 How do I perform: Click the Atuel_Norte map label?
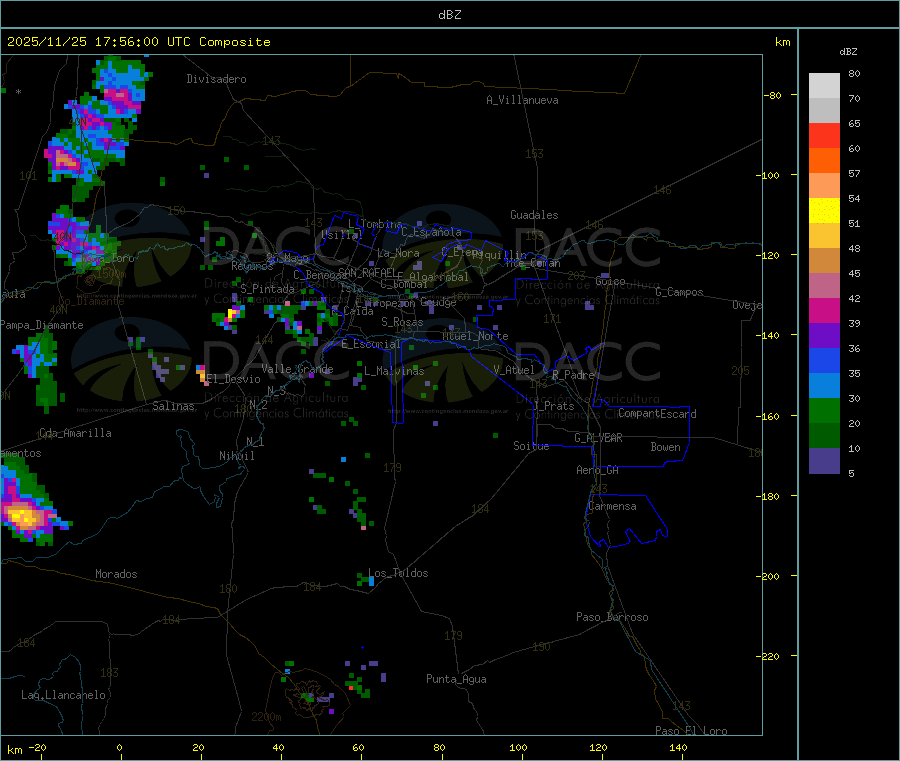tap(475, 336)
